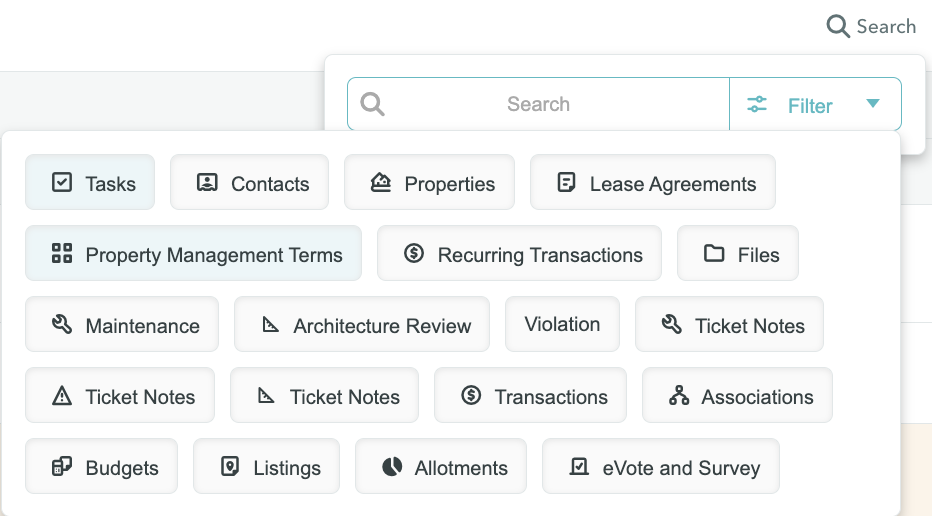Click inside the Search text field
The image size is (932, 516).
tap(538, 104)
